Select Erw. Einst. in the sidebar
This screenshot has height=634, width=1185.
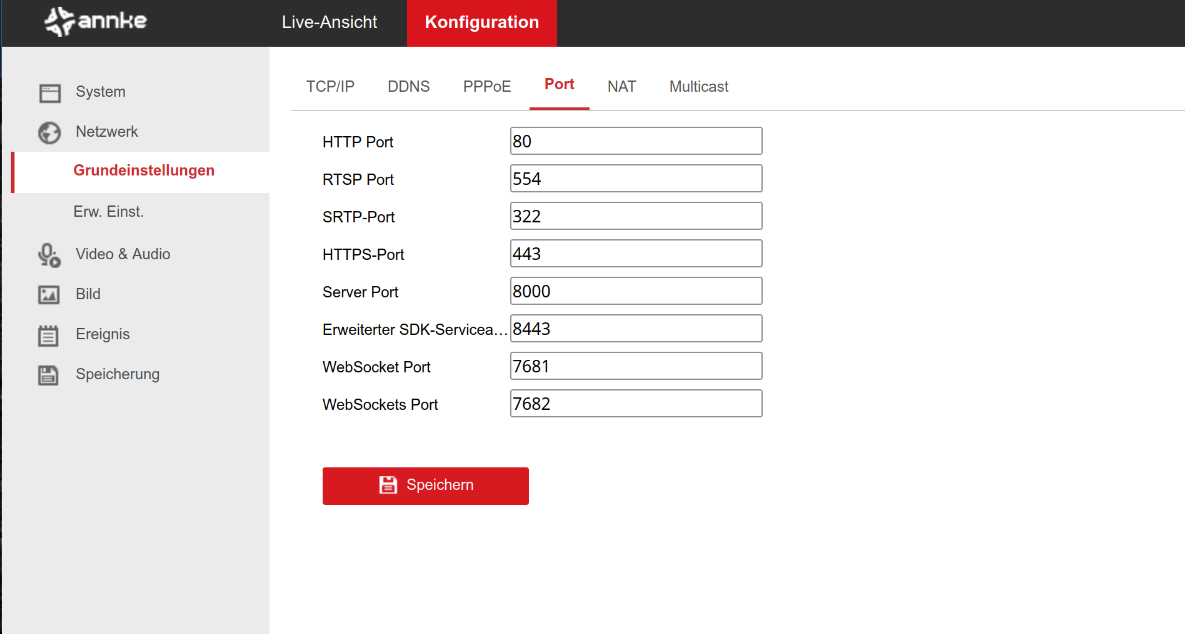(x=108, y=212)
